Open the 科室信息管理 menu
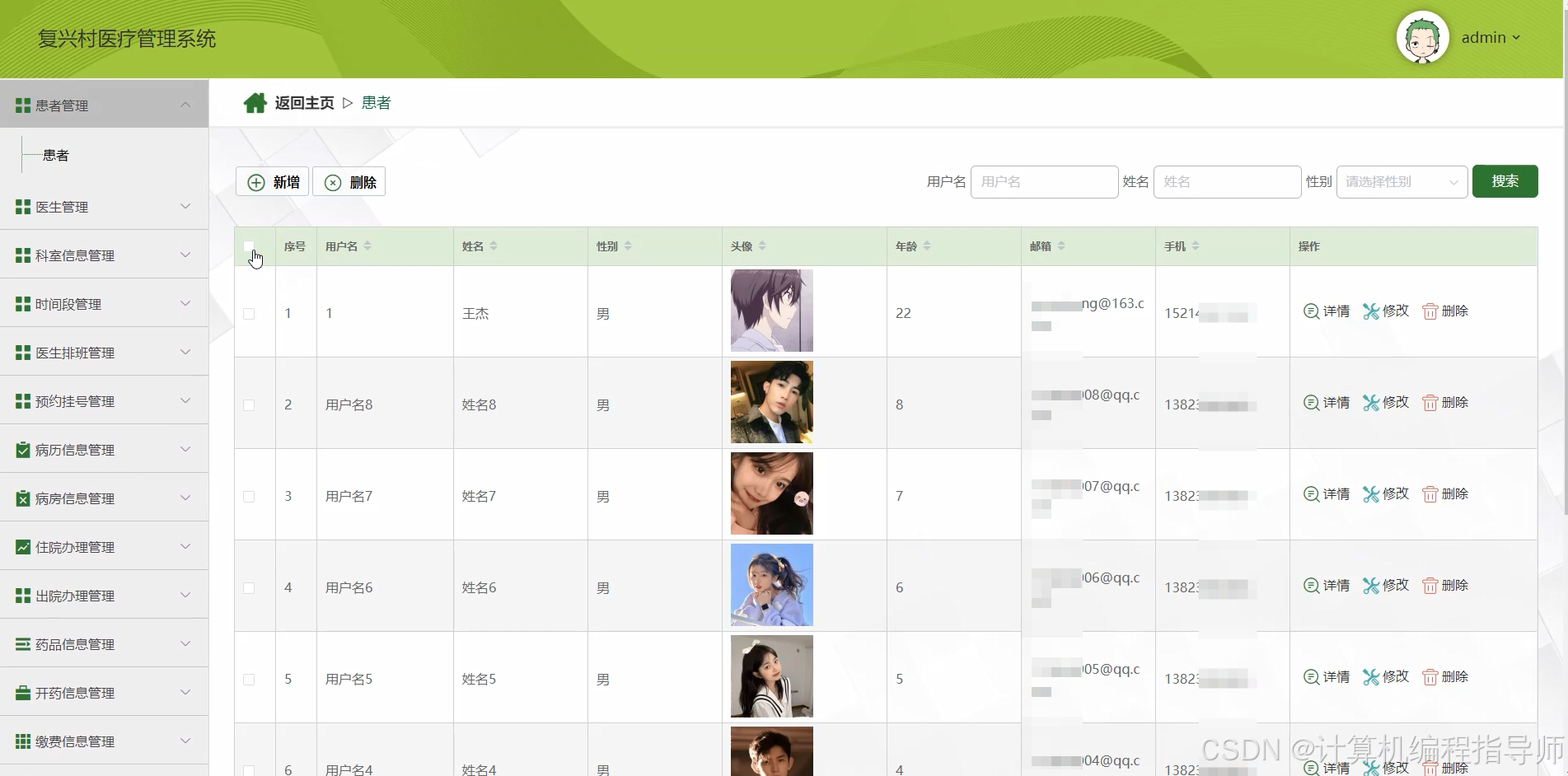1568x776 pixels. (104, 255)
